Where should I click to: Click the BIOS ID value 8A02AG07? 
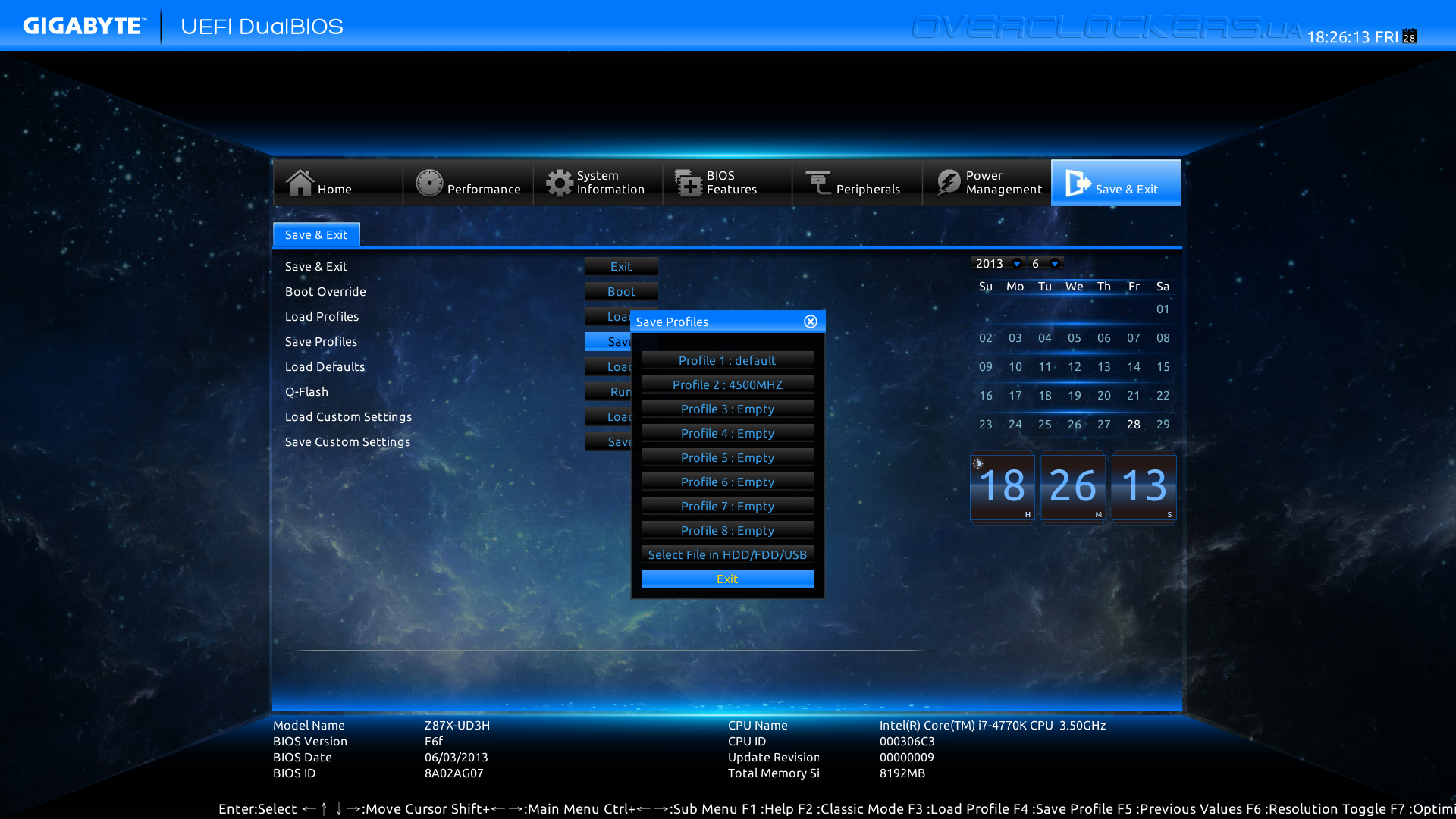click(453, 773)
